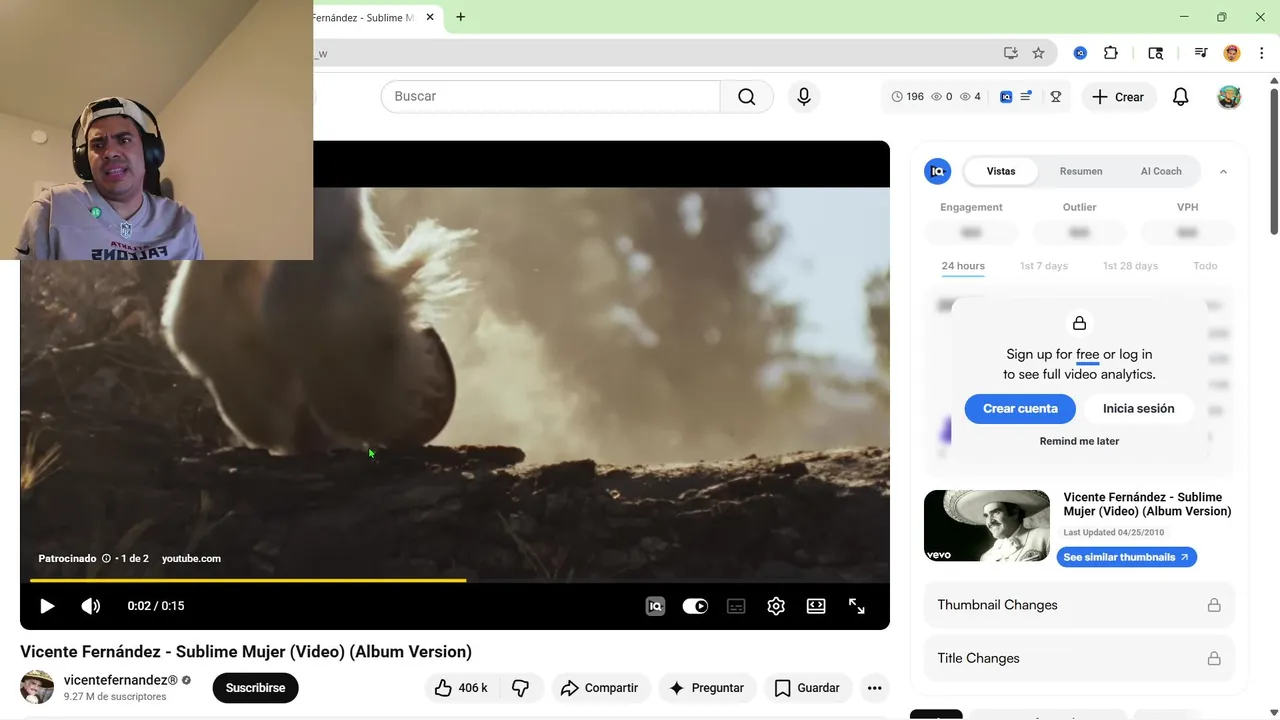Open a new browser tab
Viewport: 1280px width, 720px height.
461,17
